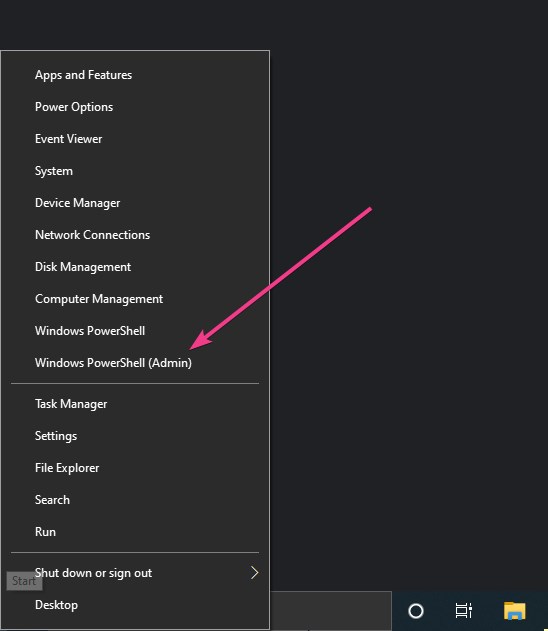Start Windows PowerShell (non-admin)
This screenshot has height=631, width=548.
tap(135, 331)
